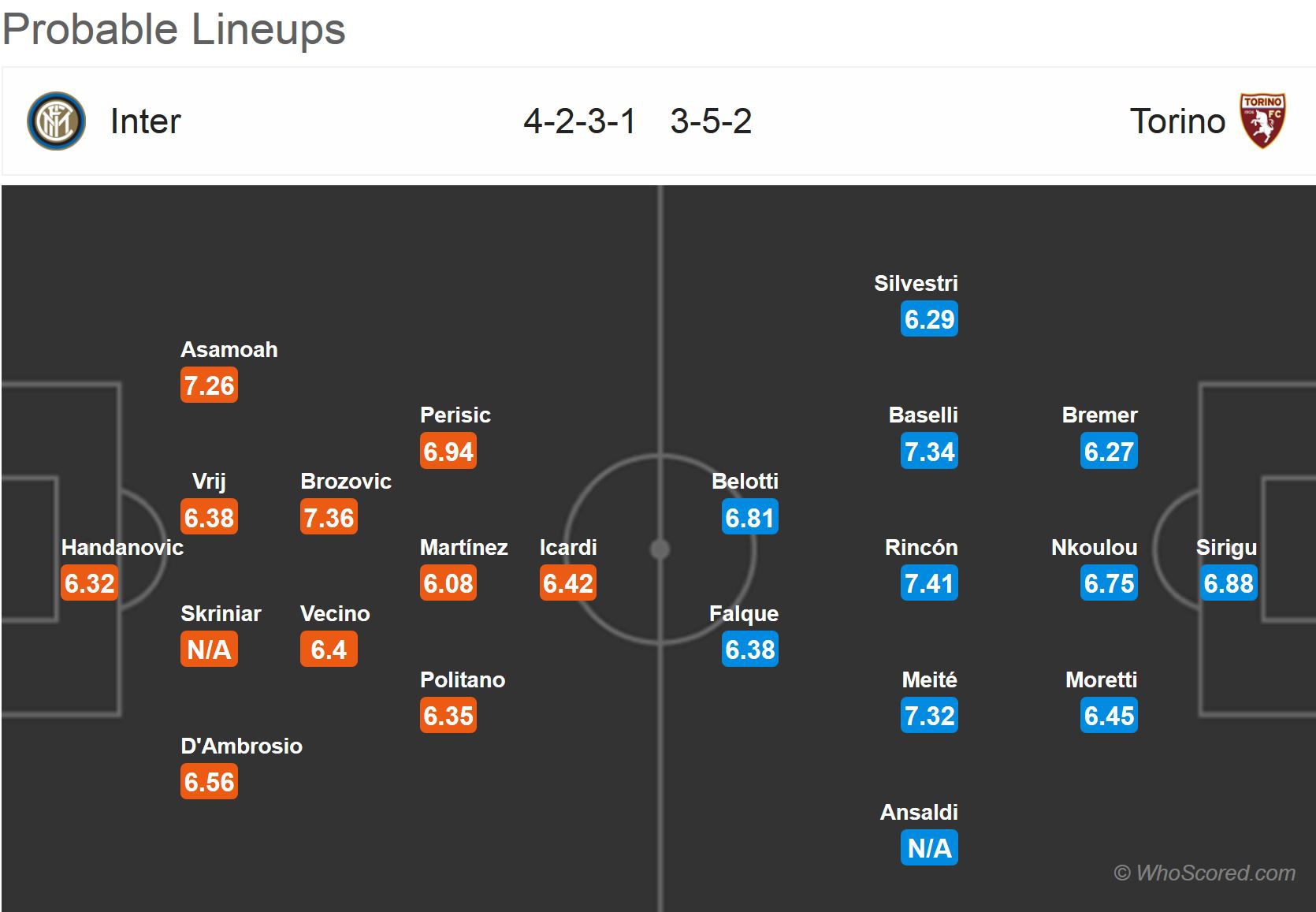
Task: Click Belotti's 6.81 rating badge
Action: (749, 518)
